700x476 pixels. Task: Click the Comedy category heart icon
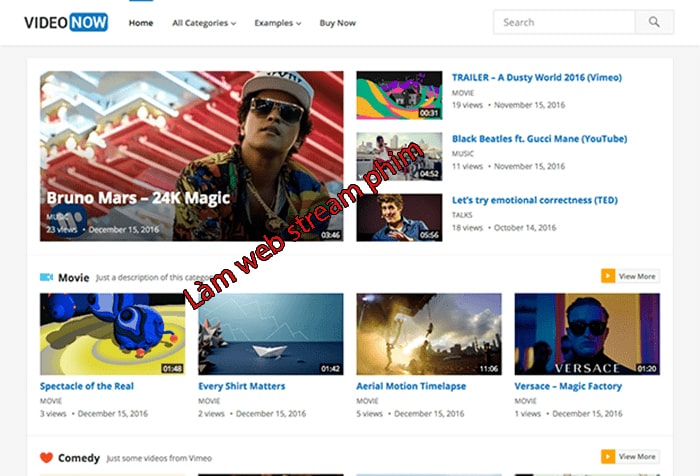46,458
